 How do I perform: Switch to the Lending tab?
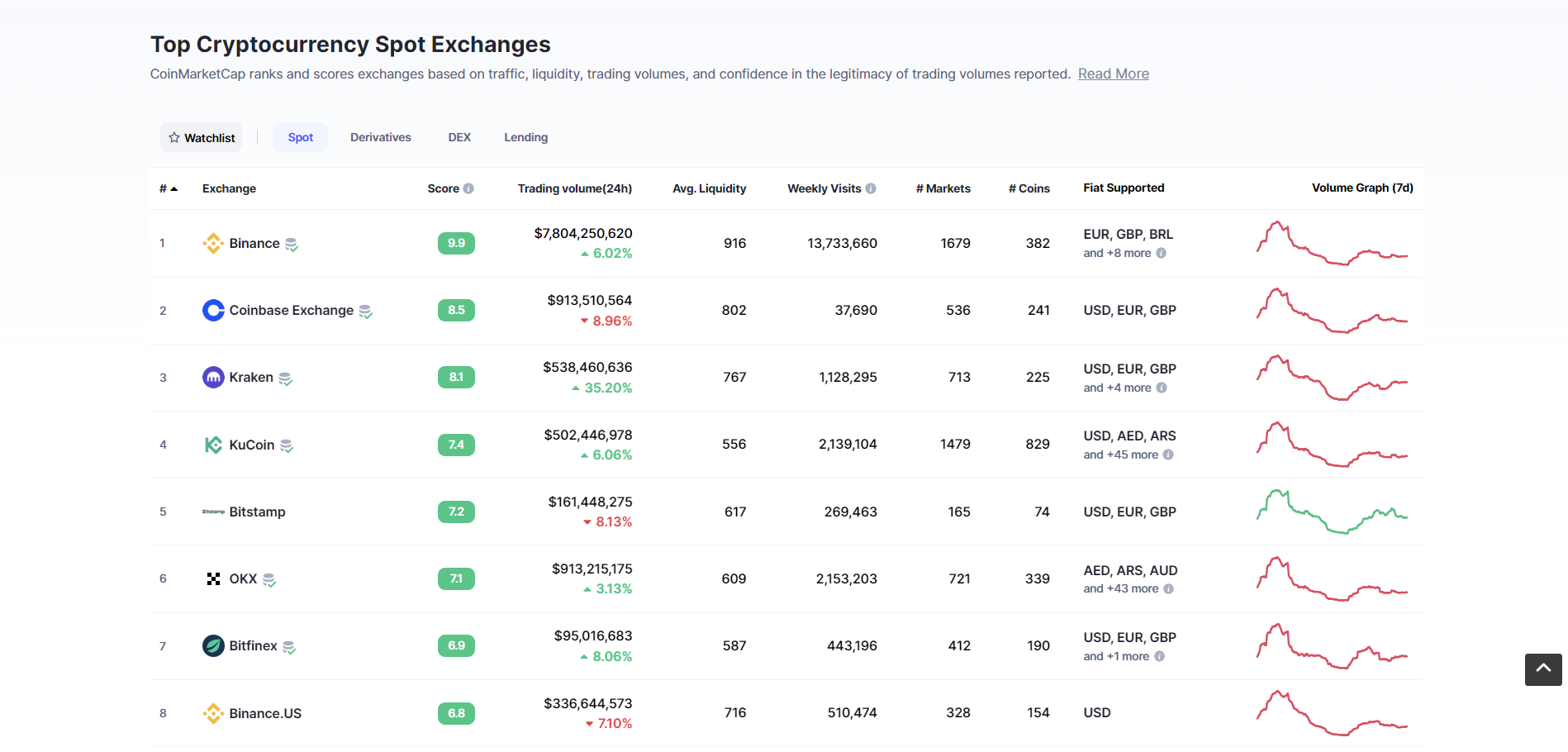[x=526, y=137]
